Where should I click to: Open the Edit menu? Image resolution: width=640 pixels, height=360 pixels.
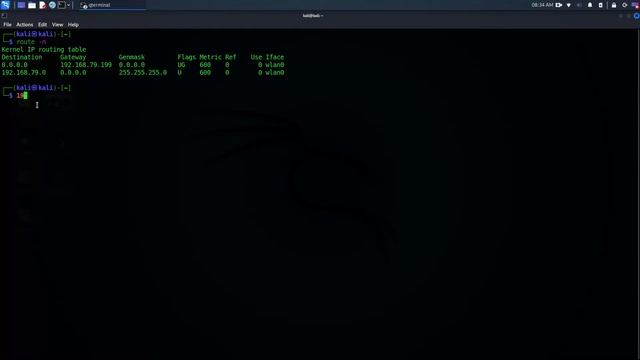[x=42, y=24]
